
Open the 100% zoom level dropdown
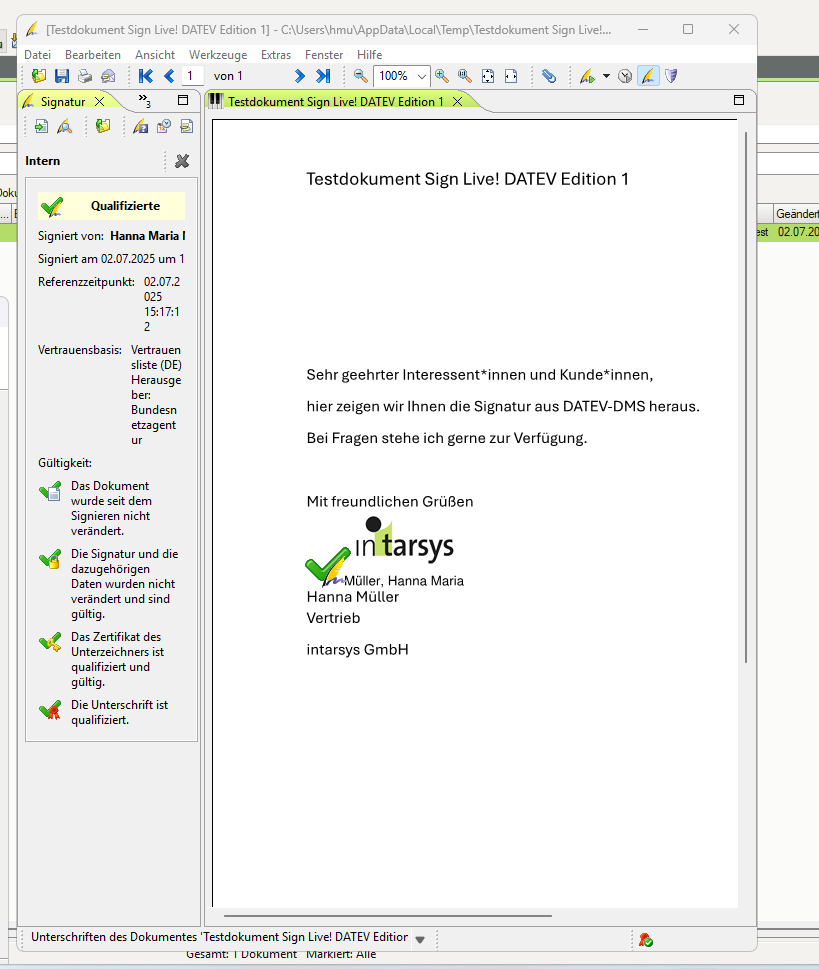coord(422,76)
